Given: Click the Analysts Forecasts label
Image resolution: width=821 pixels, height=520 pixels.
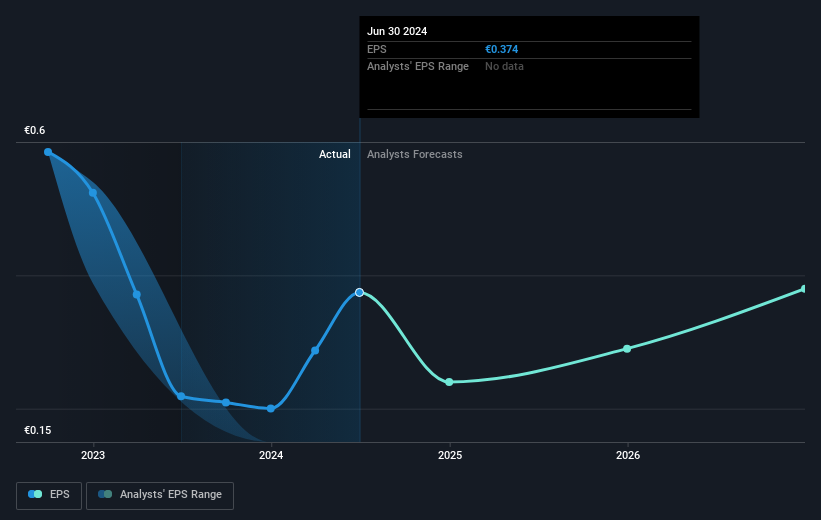Looking at the screenshot, I should 415,154.
